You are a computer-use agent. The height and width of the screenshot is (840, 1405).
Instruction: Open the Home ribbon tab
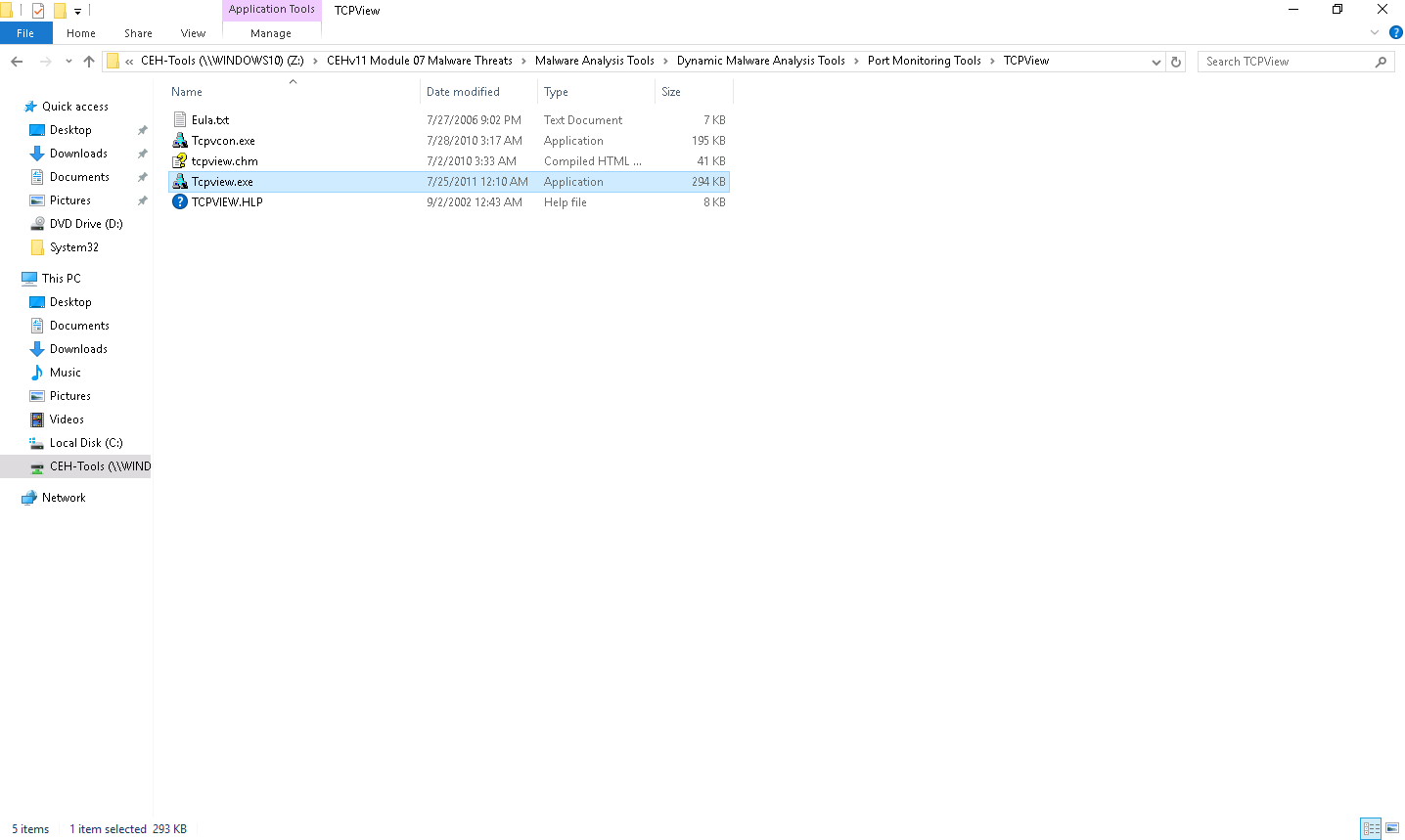point(81,33)
